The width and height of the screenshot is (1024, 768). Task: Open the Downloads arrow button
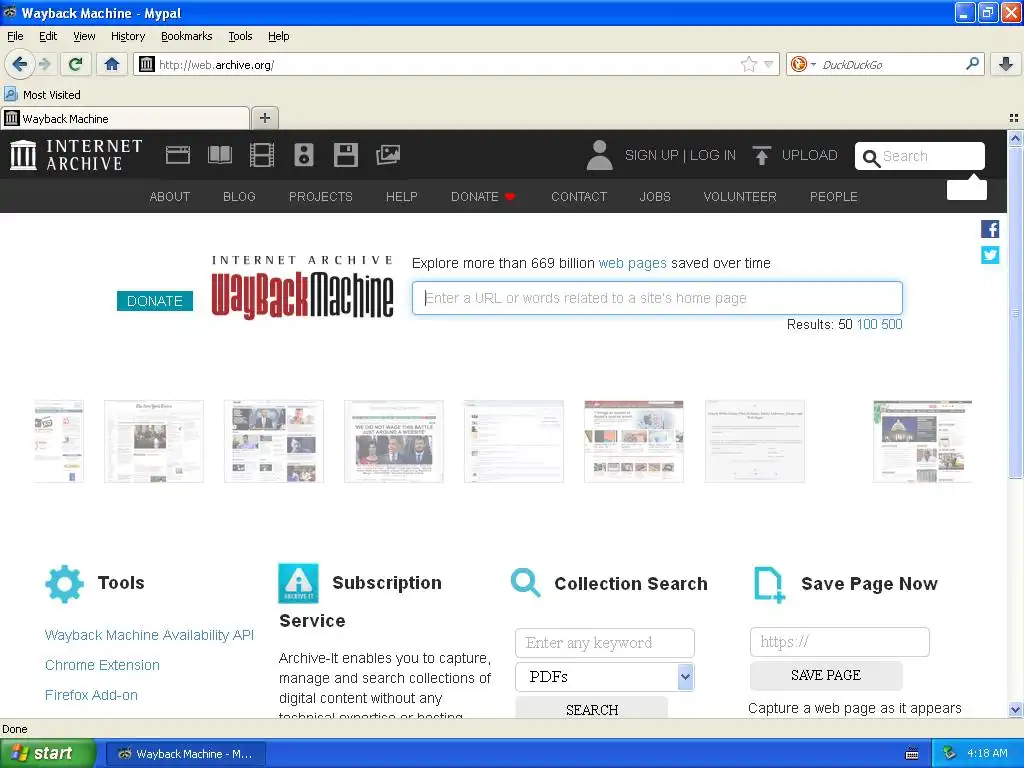(x=1006, y=64)
